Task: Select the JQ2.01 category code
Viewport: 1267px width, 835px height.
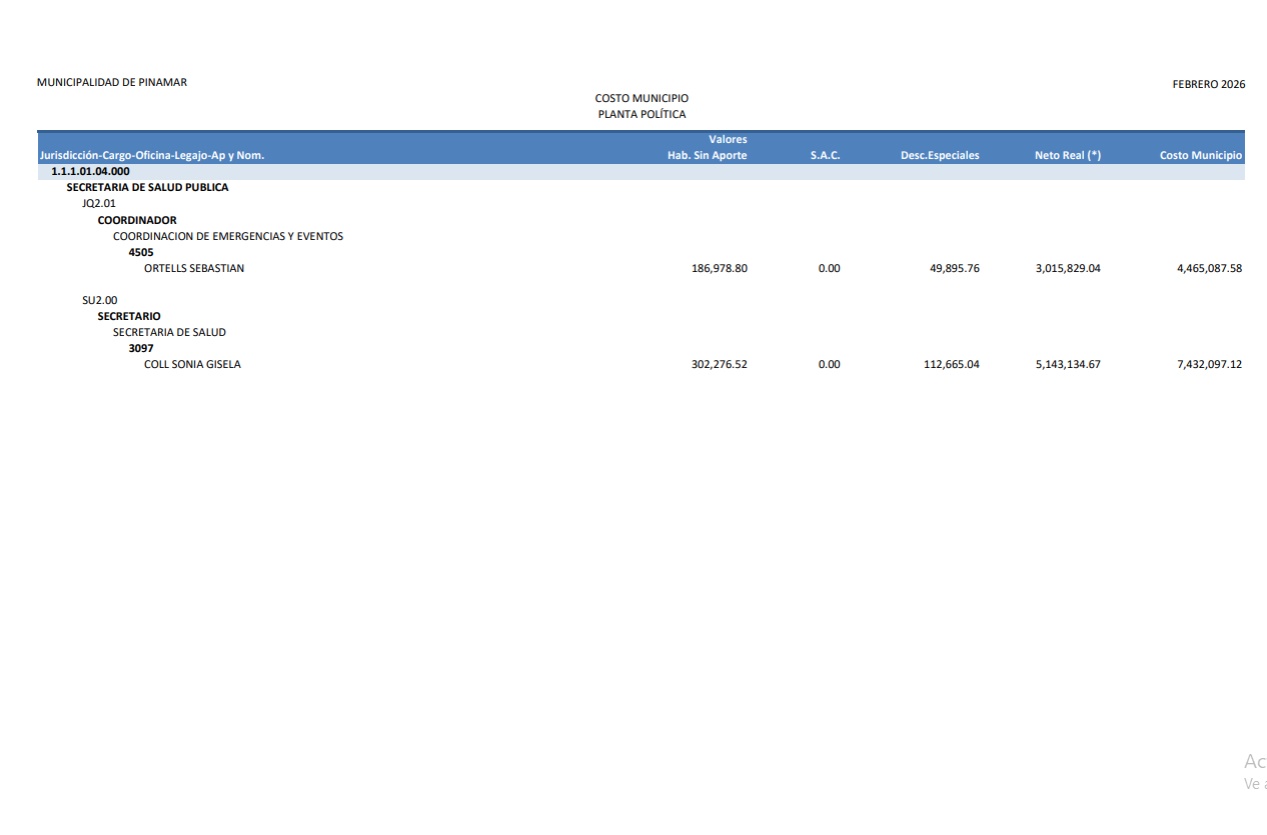Action: click(99, 203)
